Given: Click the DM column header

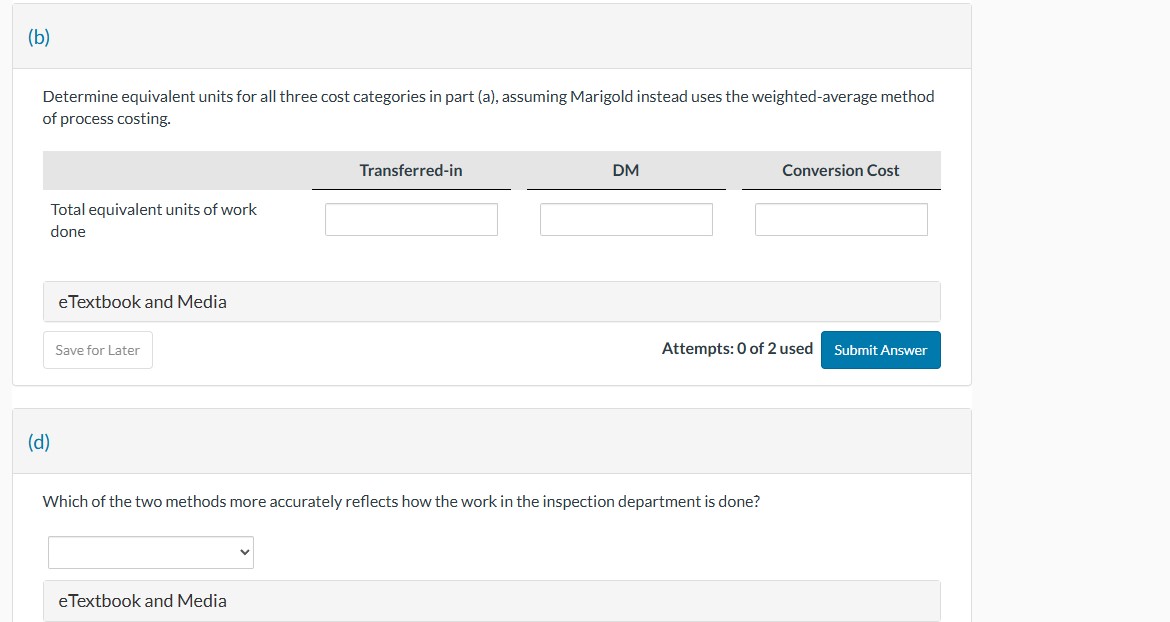Looking at the screenshot, I should tap(626, 171).
